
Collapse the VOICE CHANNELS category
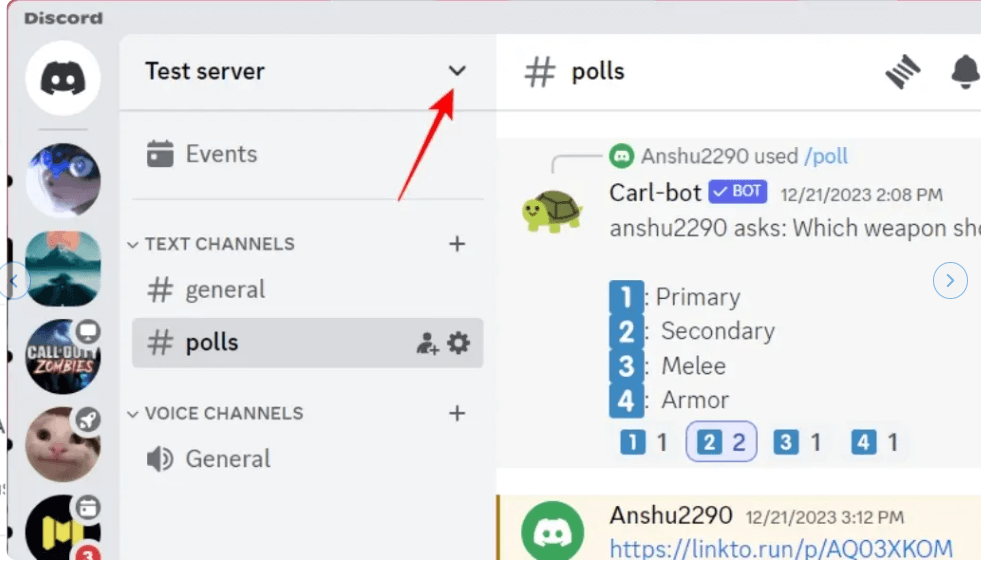pyautogui.click(x=223, y=414)
